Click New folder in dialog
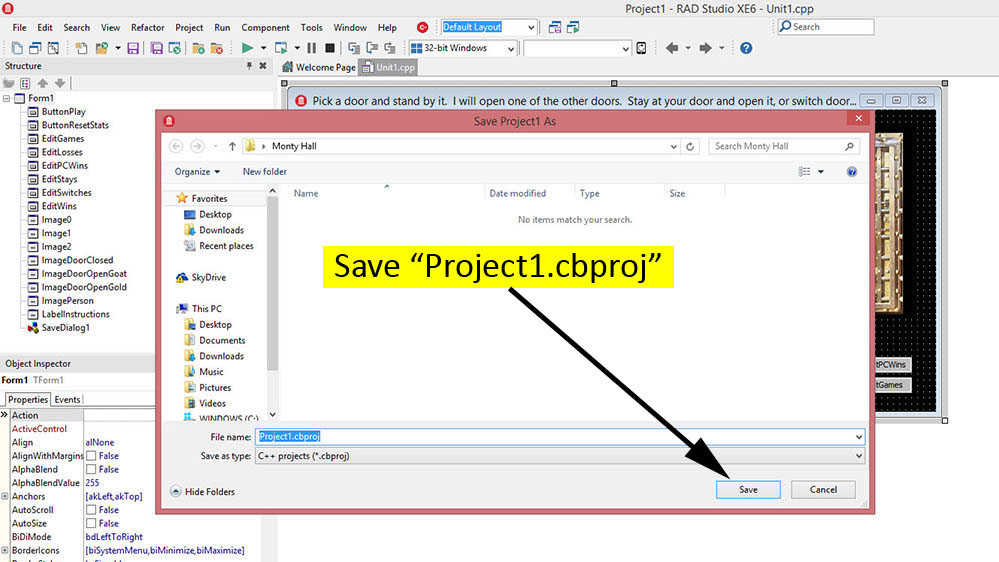Image resolution: width=999 pixels, height=562 pixels. tap(264, 171)
